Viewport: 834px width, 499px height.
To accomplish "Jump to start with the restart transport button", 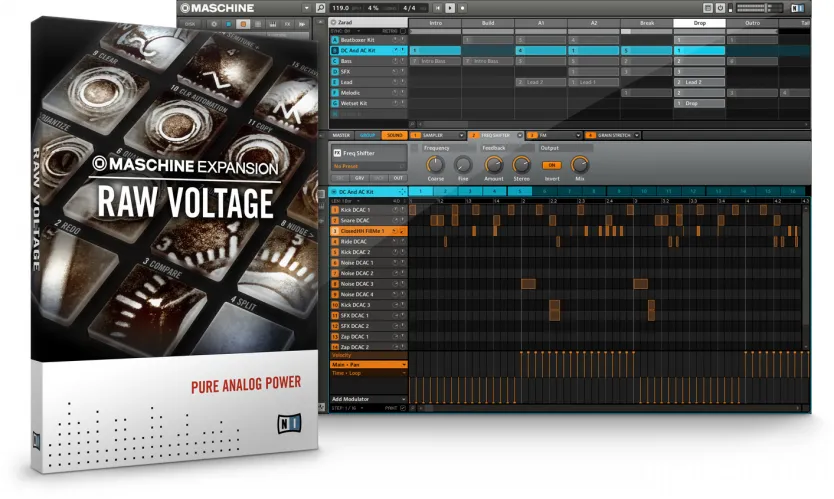I will click(437, 8).
